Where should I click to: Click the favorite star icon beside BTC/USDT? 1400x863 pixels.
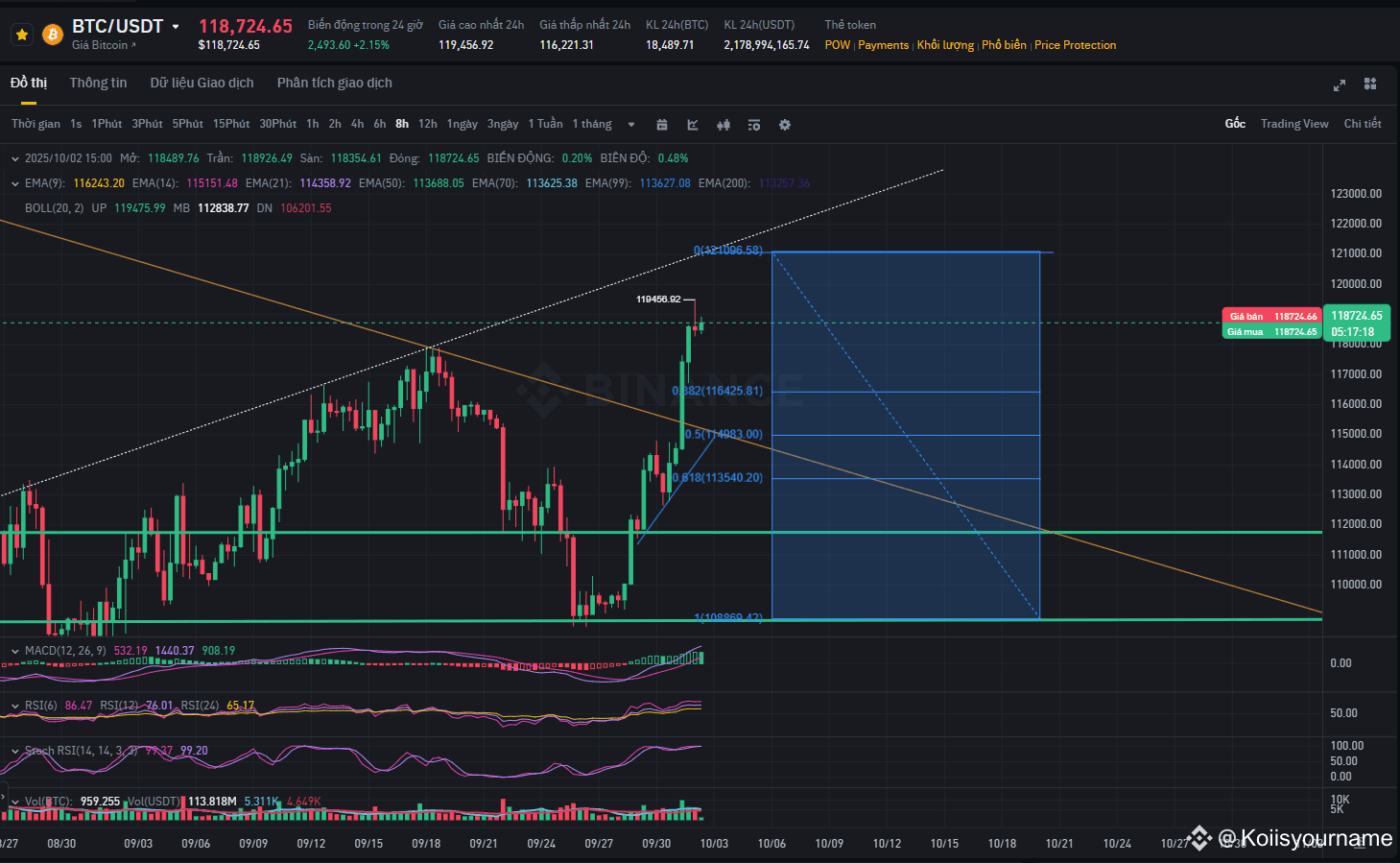click(22, 35)
